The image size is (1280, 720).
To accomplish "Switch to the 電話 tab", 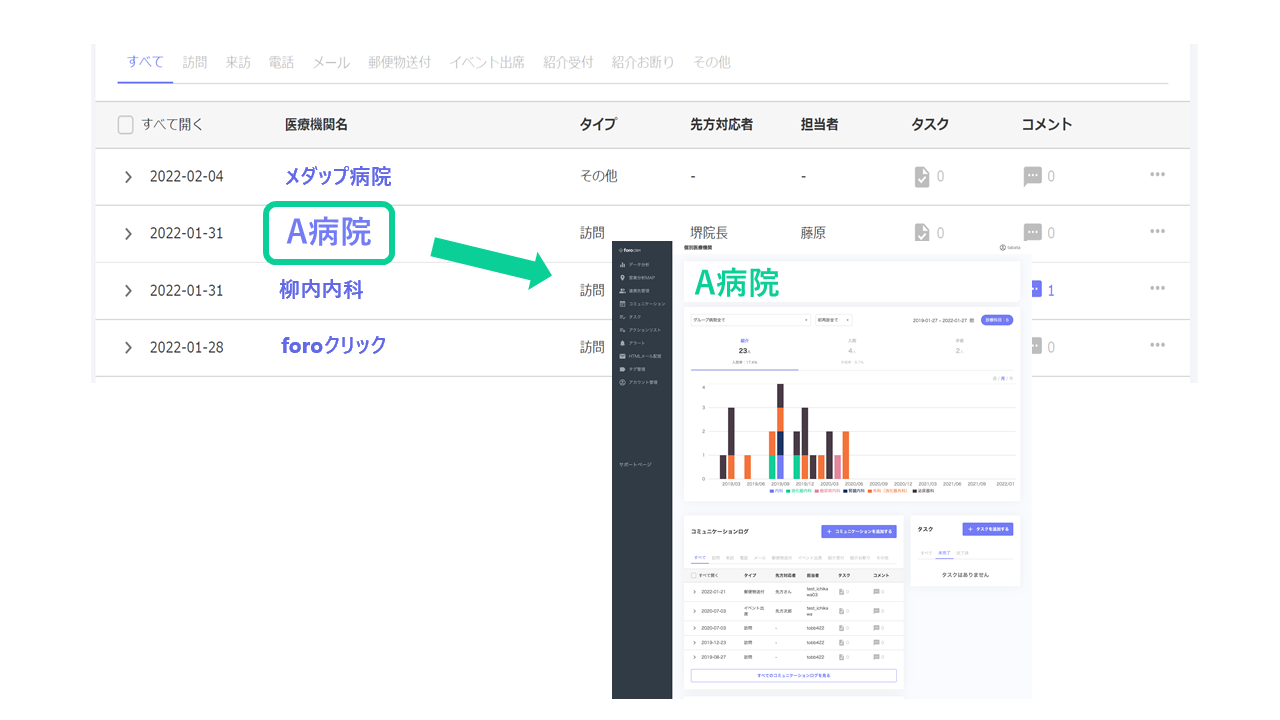I will tap(281, 62).
